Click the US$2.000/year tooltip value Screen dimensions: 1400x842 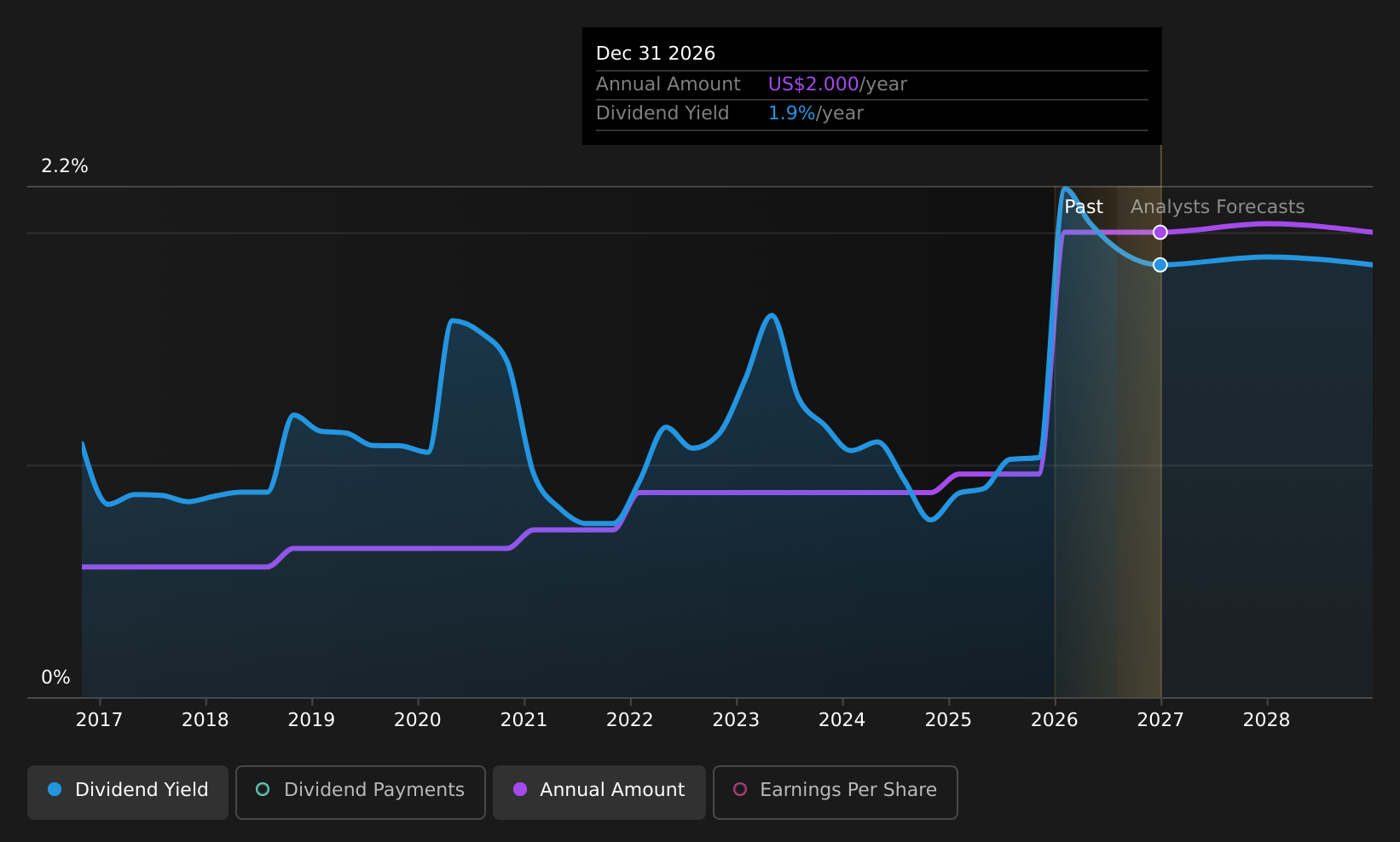pos(837,84)
